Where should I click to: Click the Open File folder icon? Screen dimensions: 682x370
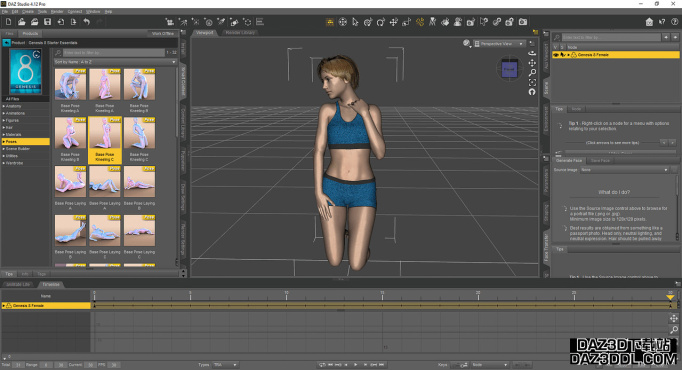click(21, 22)
